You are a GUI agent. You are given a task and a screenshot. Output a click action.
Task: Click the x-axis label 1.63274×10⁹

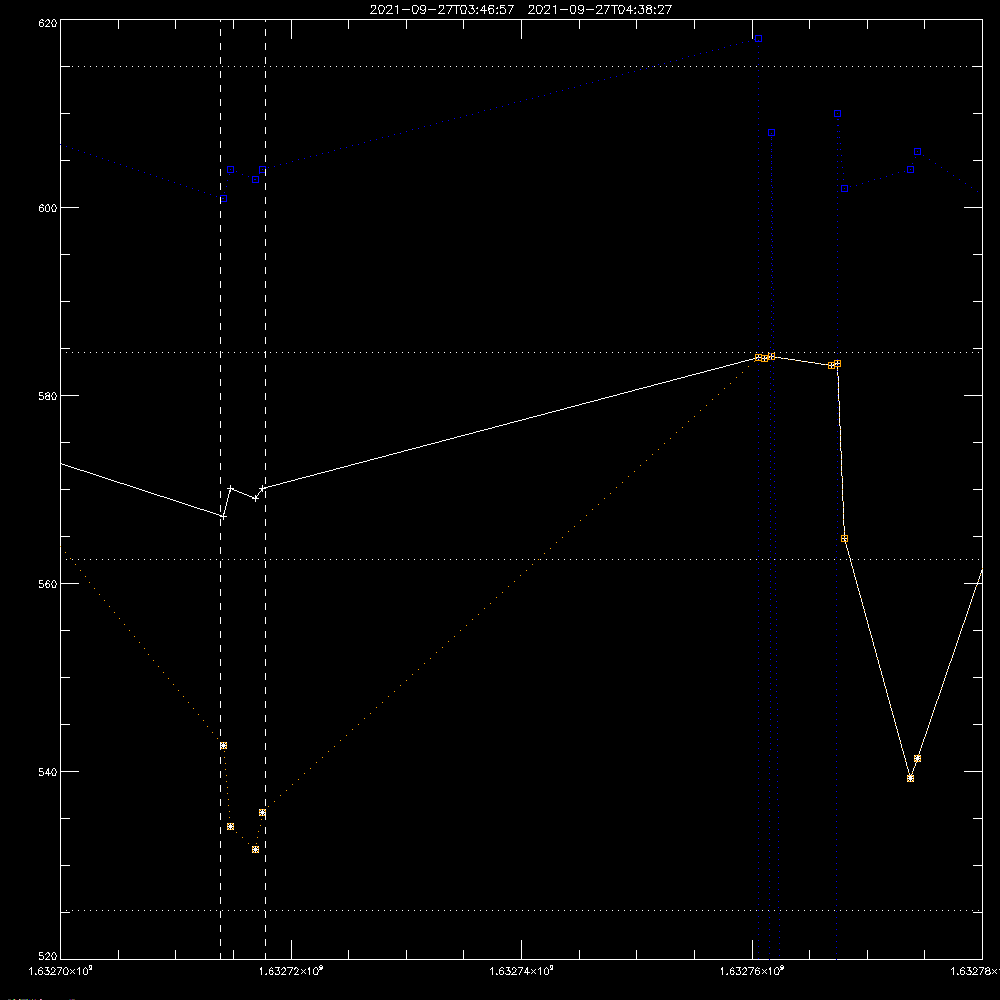tap(522, 971)
